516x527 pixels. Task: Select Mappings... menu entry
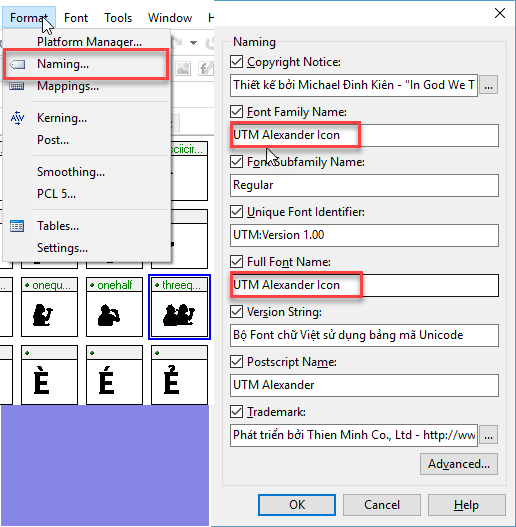coord(86,86)
